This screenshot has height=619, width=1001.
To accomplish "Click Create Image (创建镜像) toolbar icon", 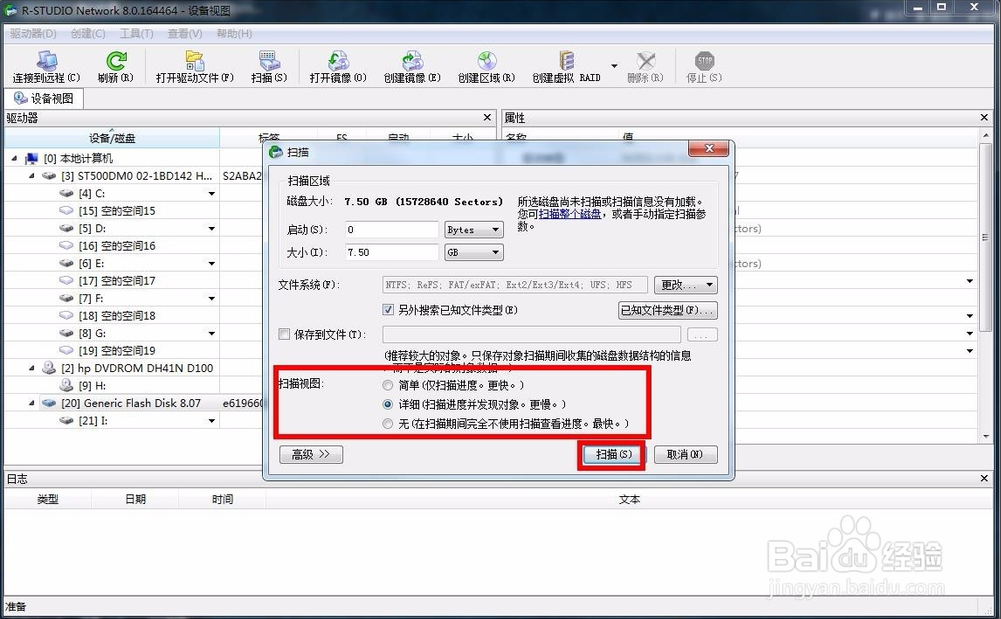I will (x=412, y=61).
